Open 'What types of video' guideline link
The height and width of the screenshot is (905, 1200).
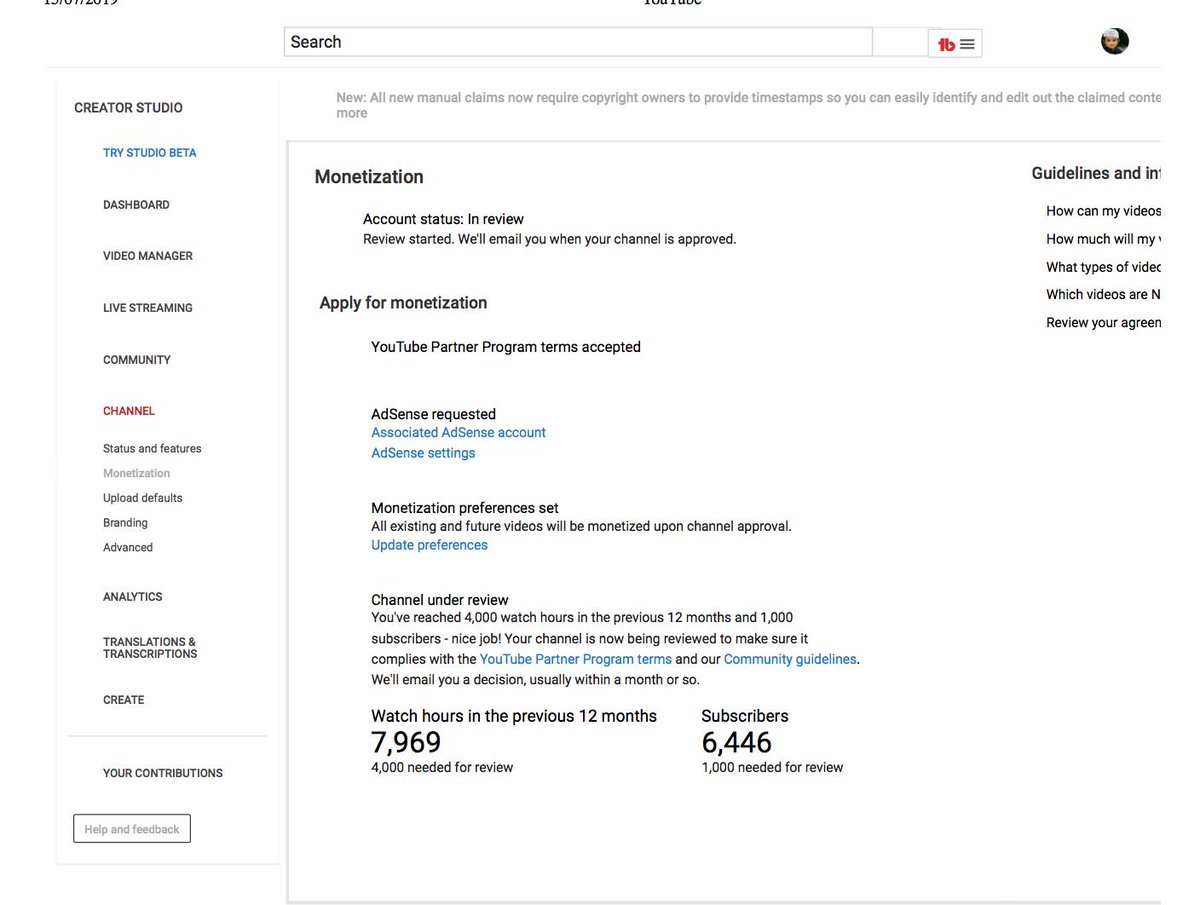tap(1104, 267)
